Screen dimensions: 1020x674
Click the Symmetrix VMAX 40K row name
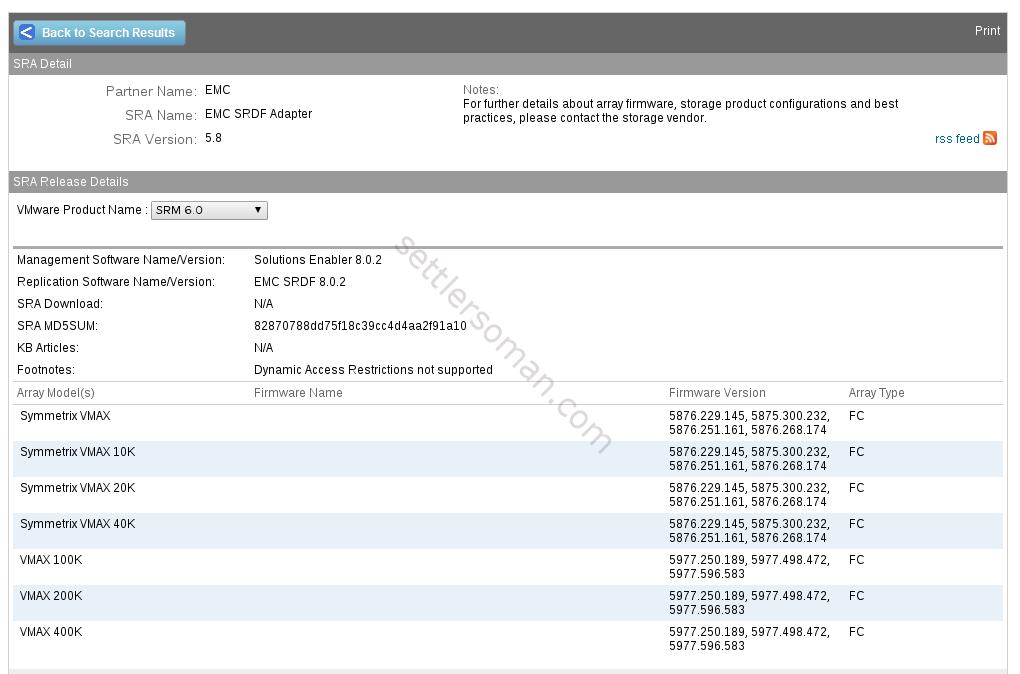(x=77, y=524)
